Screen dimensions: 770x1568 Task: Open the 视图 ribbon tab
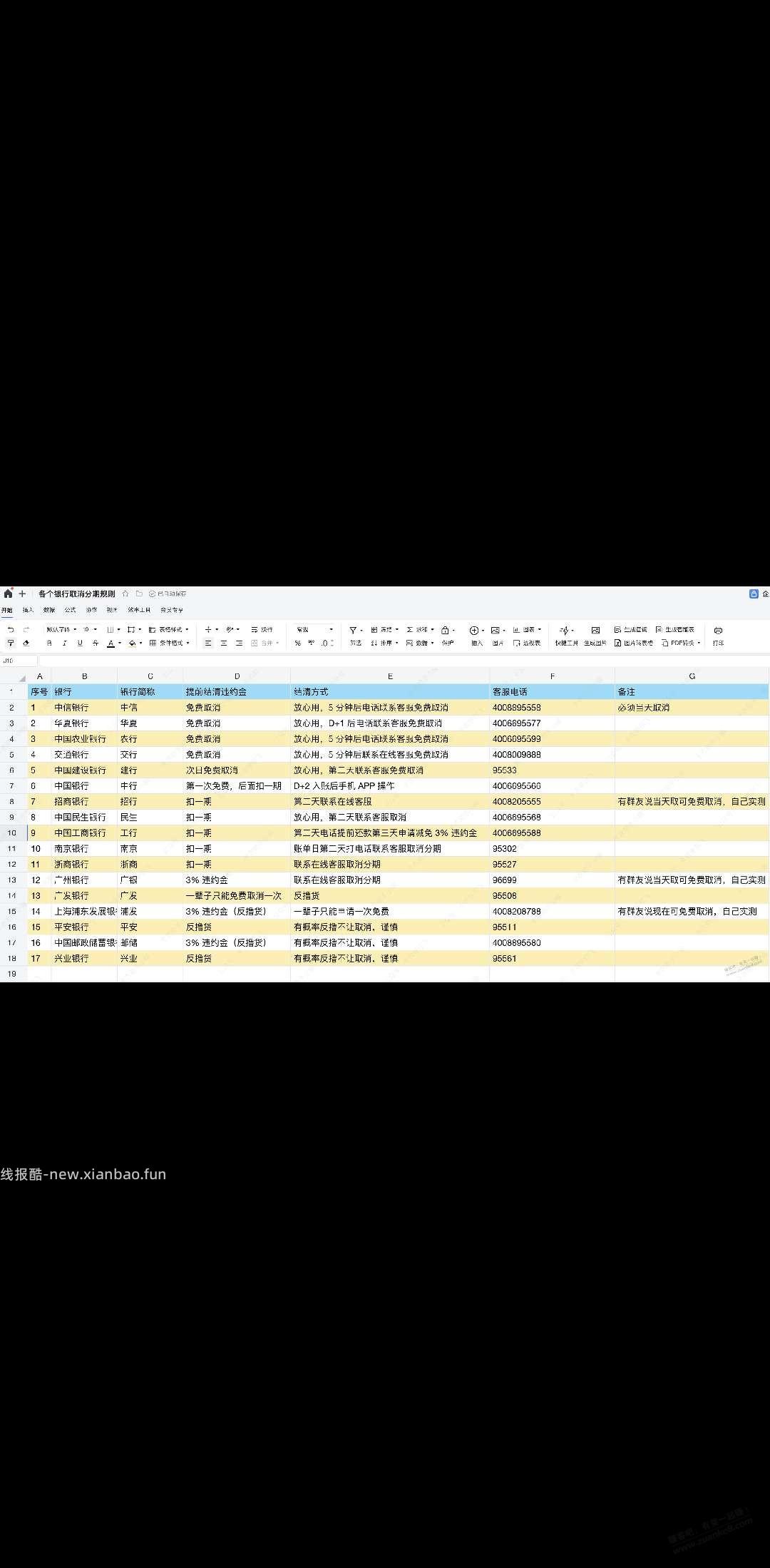pos(112,610)
